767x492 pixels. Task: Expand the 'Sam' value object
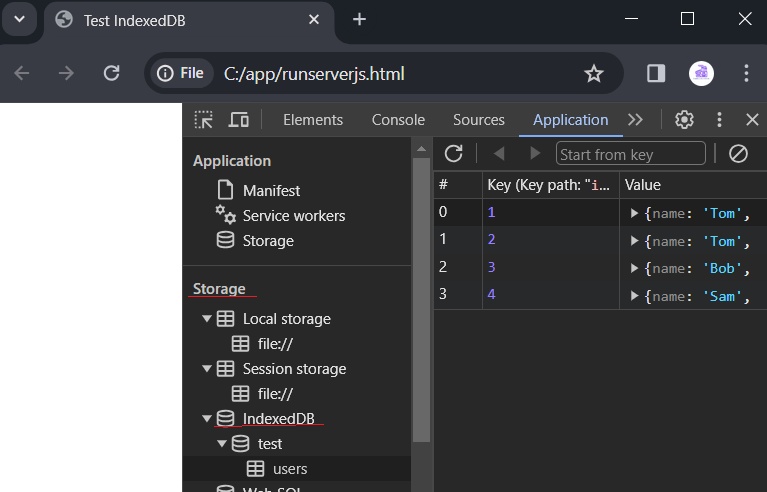point(634,295)
